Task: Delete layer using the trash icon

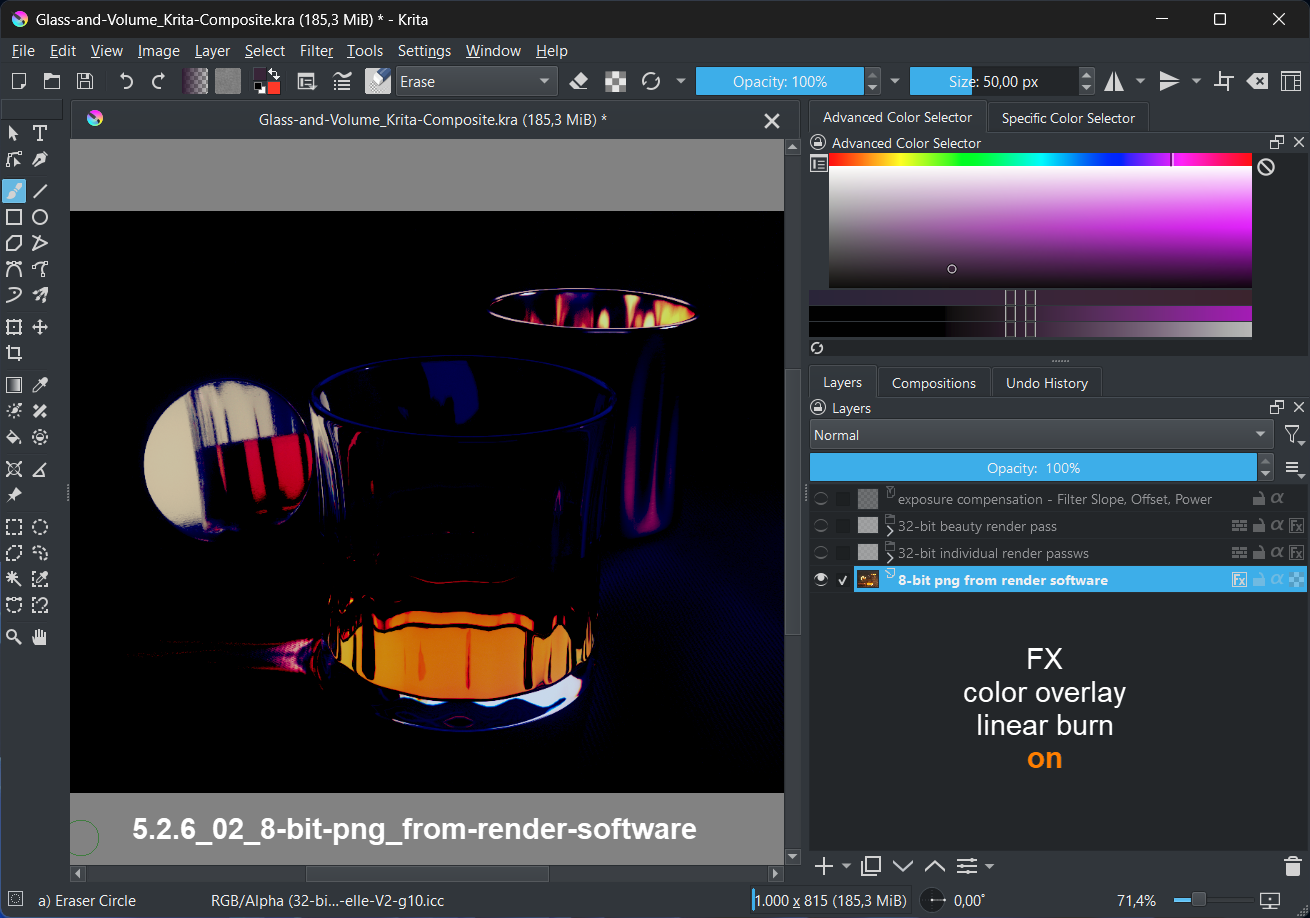Action: (1292, 866)
